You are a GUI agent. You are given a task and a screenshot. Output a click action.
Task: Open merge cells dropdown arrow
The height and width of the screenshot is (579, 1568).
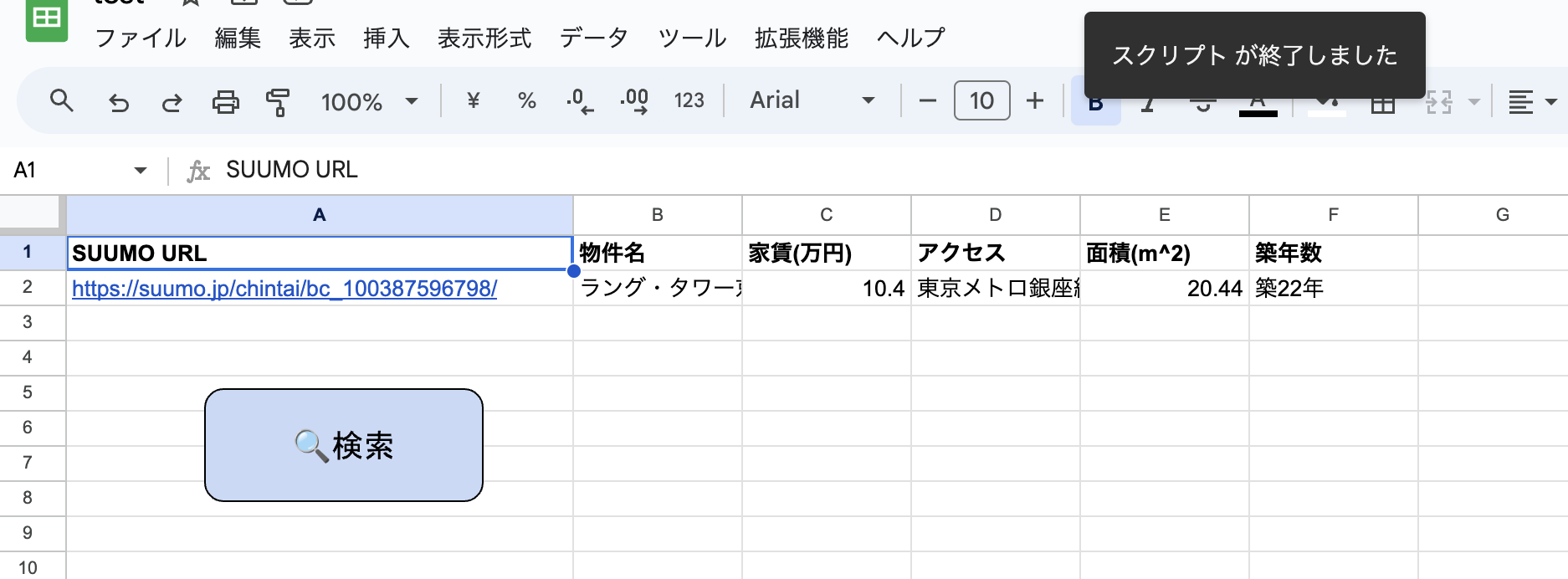(x=1474, y=102)
